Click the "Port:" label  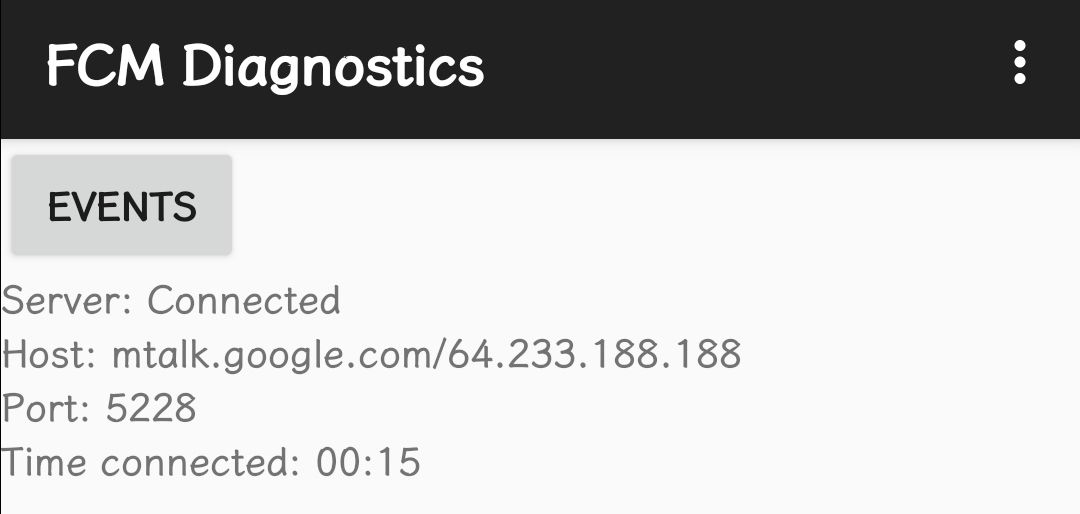(47, 408)
